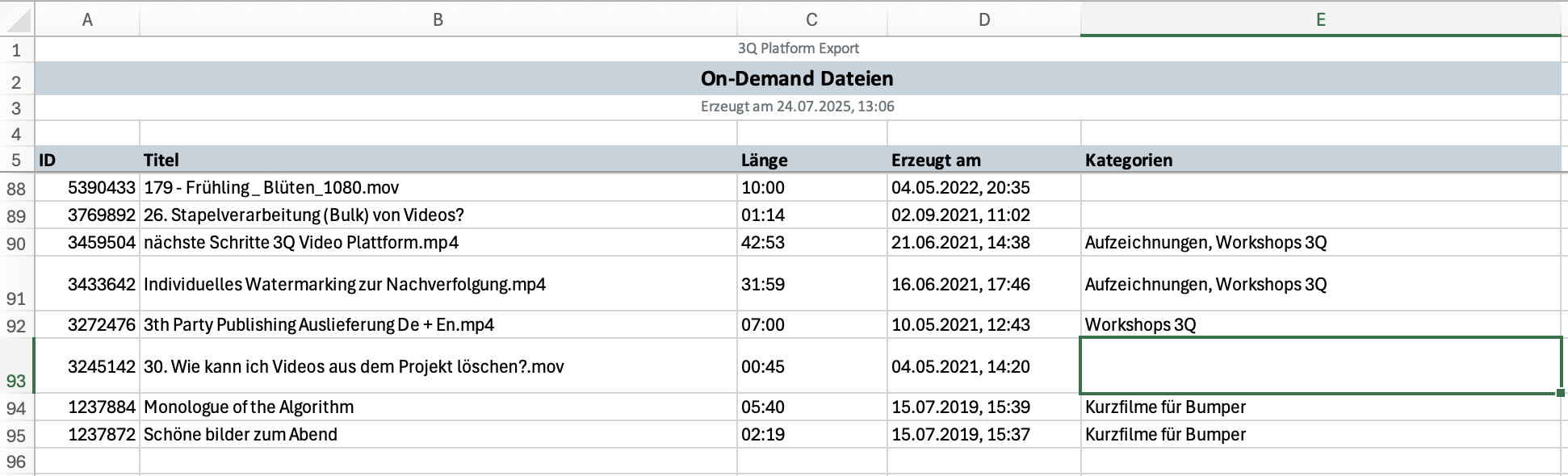Click 'Schöne bilder zum Abend' cell
1568x476 pixels.
click(x=438, y=435)
